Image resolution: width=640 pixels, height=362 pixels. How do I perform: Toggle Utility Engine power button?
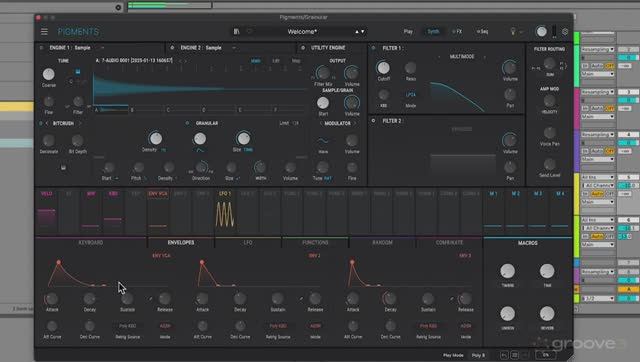pos(303,48)
